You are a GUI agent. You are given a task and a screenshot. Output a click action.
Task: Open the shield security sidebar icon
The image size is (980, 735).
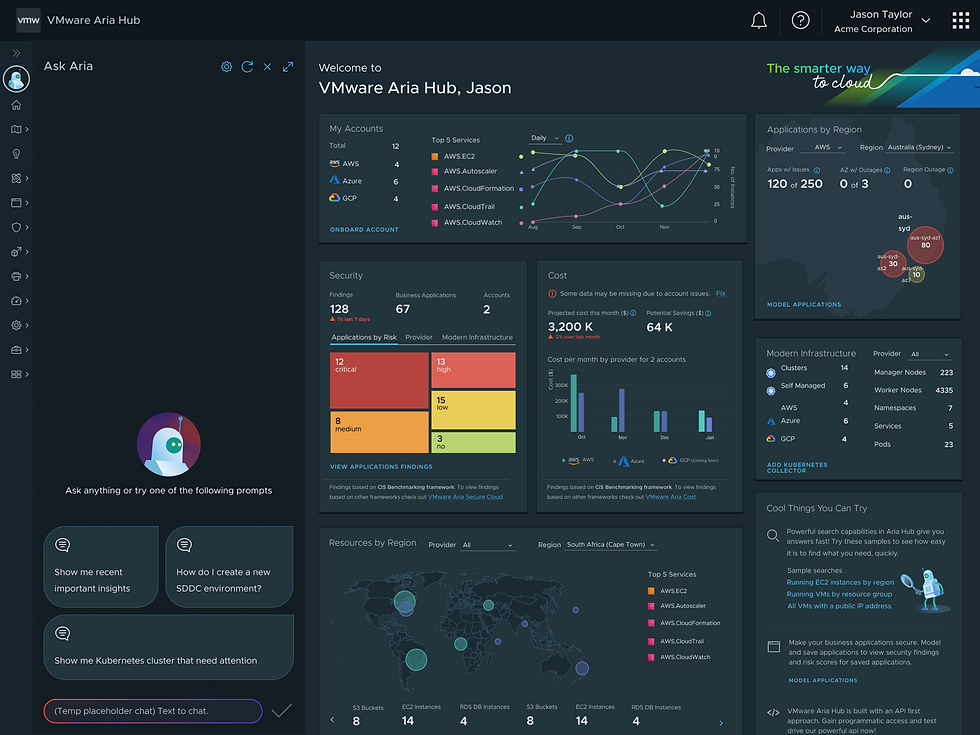[x=16, y=228]
